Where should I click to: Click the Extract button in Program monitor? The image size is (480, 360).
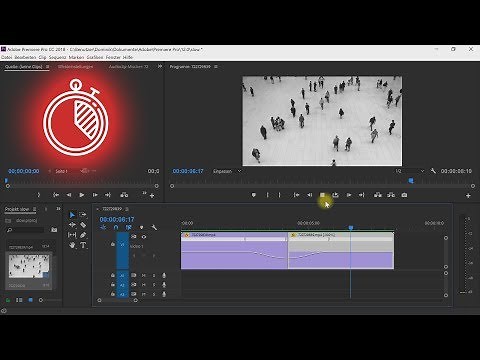point(391,195)
